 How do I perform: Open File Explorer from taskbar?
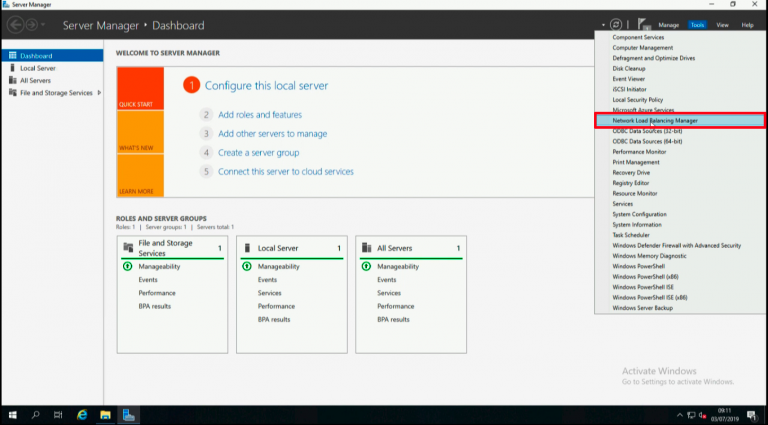click(105, 415)
